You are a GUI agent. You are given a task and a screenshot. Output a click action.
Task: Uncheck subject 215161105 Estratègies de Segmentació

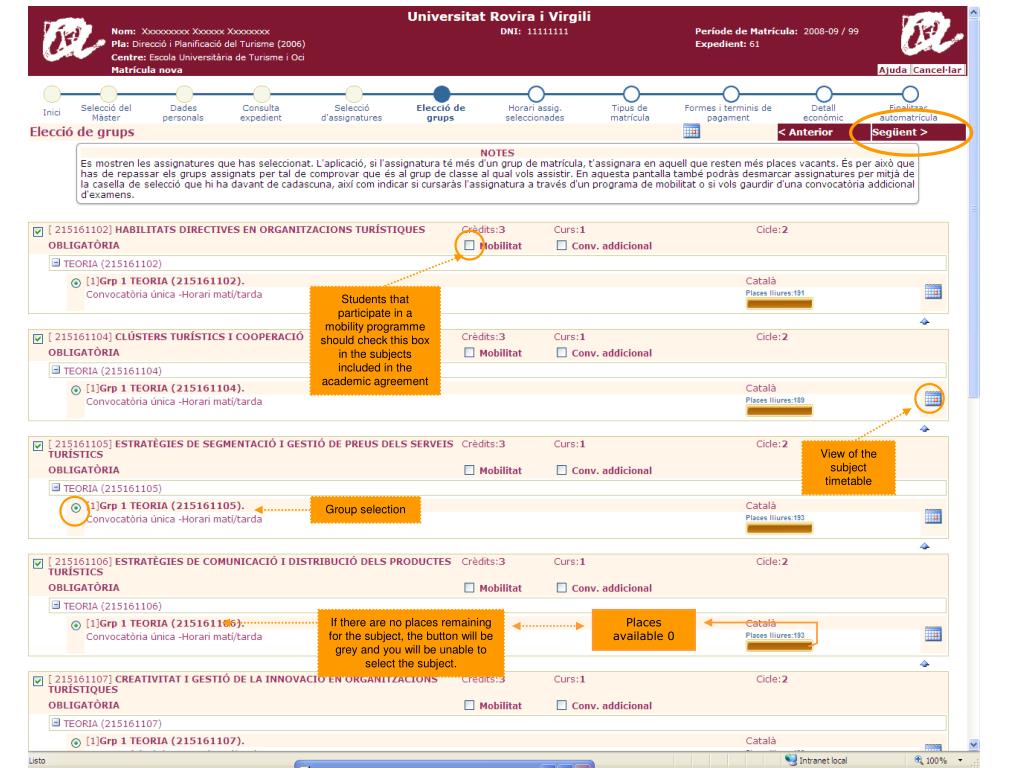tap(38, 446)
